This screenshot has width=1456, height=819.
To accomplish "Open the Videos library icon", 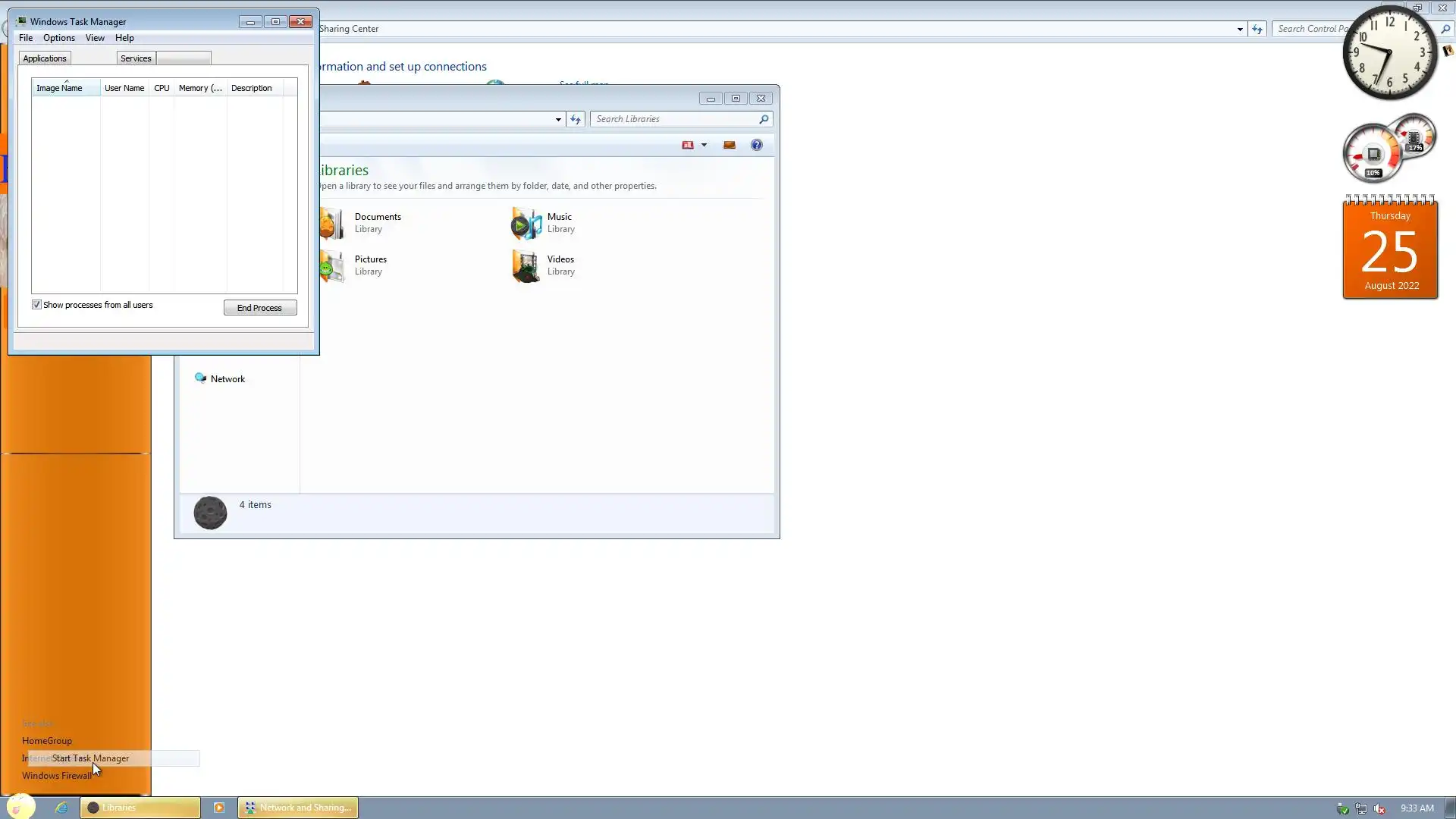I will (526, 266).
